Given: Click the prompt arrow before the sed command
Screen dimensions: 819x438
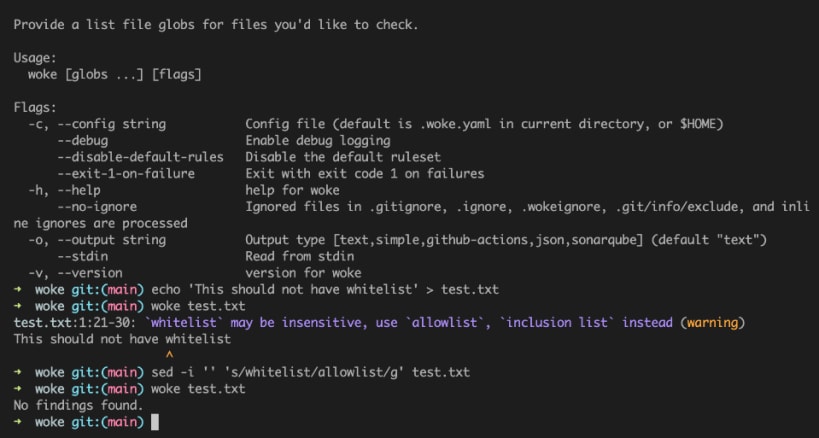Looking at the screenshot, I should [18, 372].
